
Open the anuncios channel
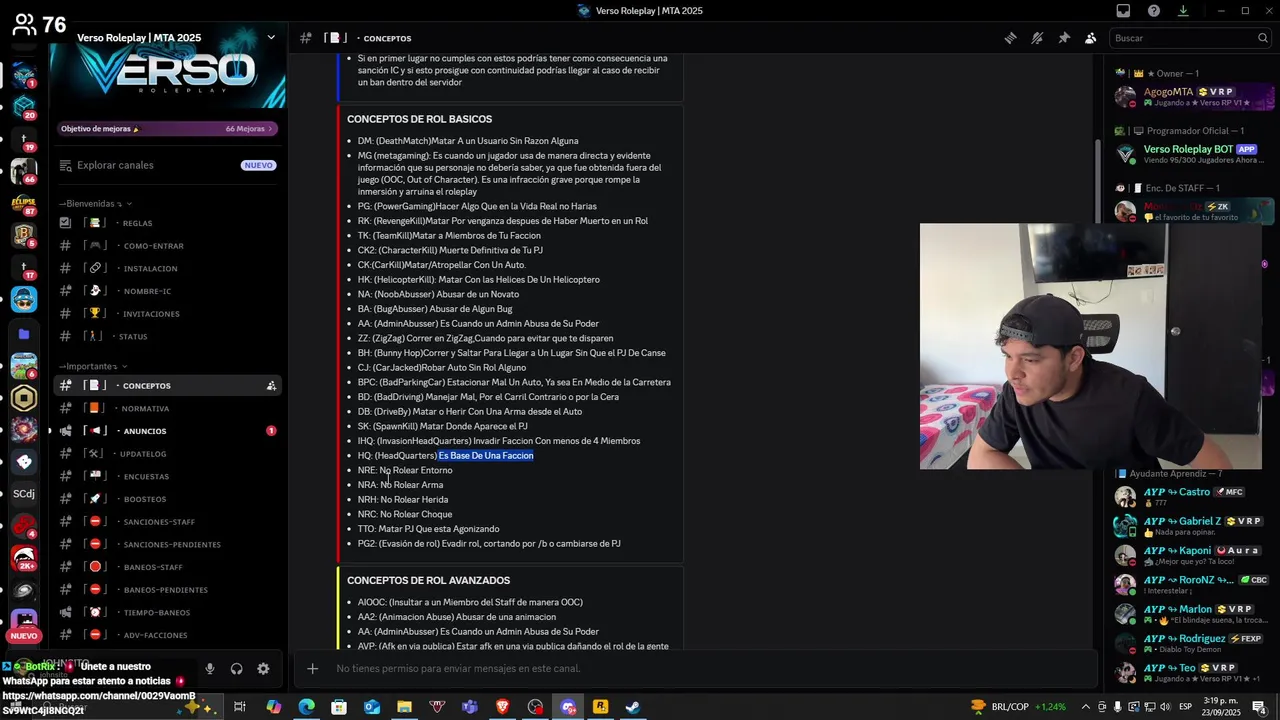[x=167, y=431]
